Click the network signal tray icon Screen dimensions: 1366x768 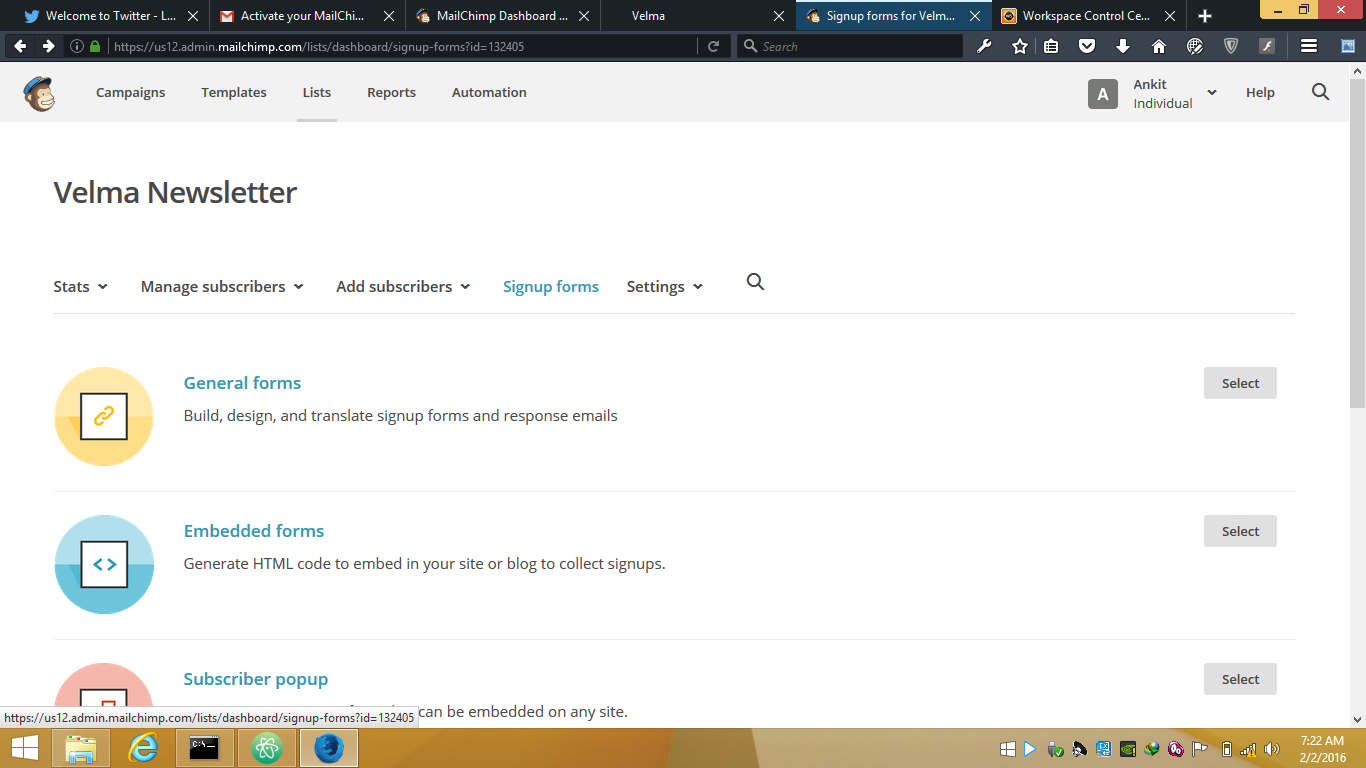tap(1248, 749)
